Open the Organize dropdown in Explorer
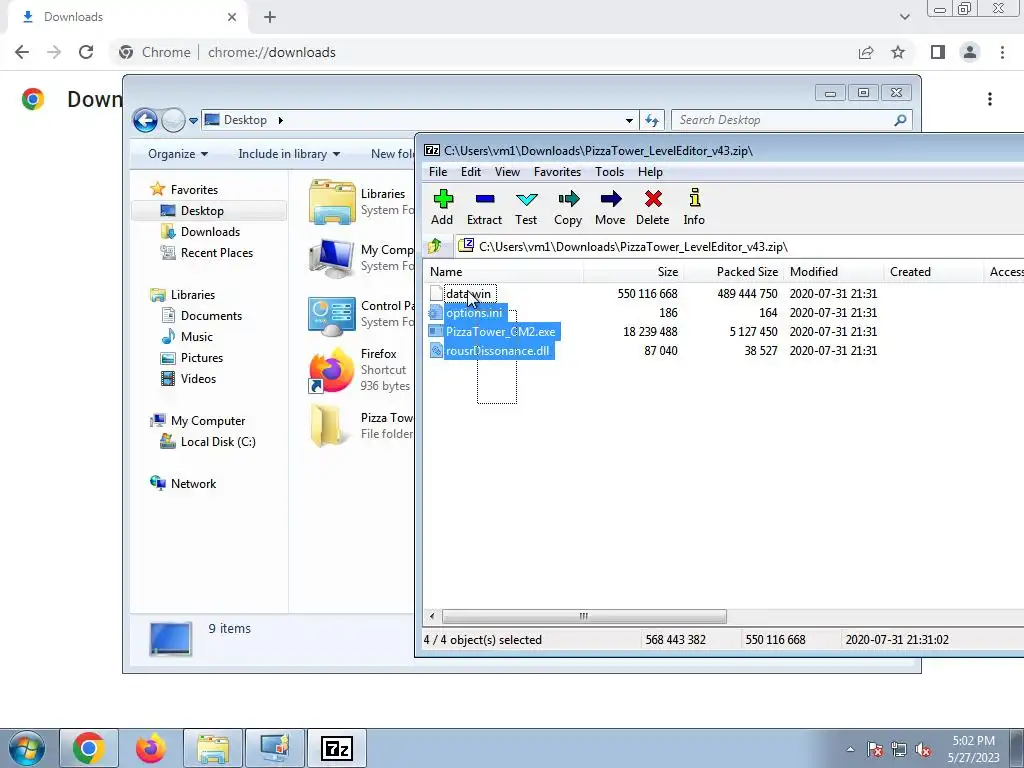1024x768 pixels. click(178, 154)
